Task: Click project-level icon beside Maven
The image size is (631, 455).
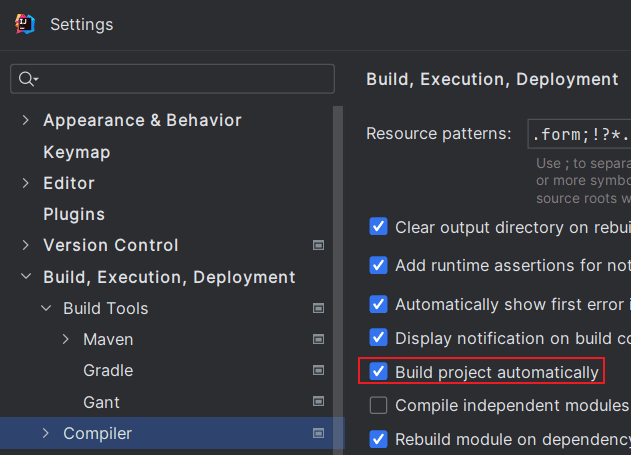Action: pyautogui.click(x=319, y=340)
